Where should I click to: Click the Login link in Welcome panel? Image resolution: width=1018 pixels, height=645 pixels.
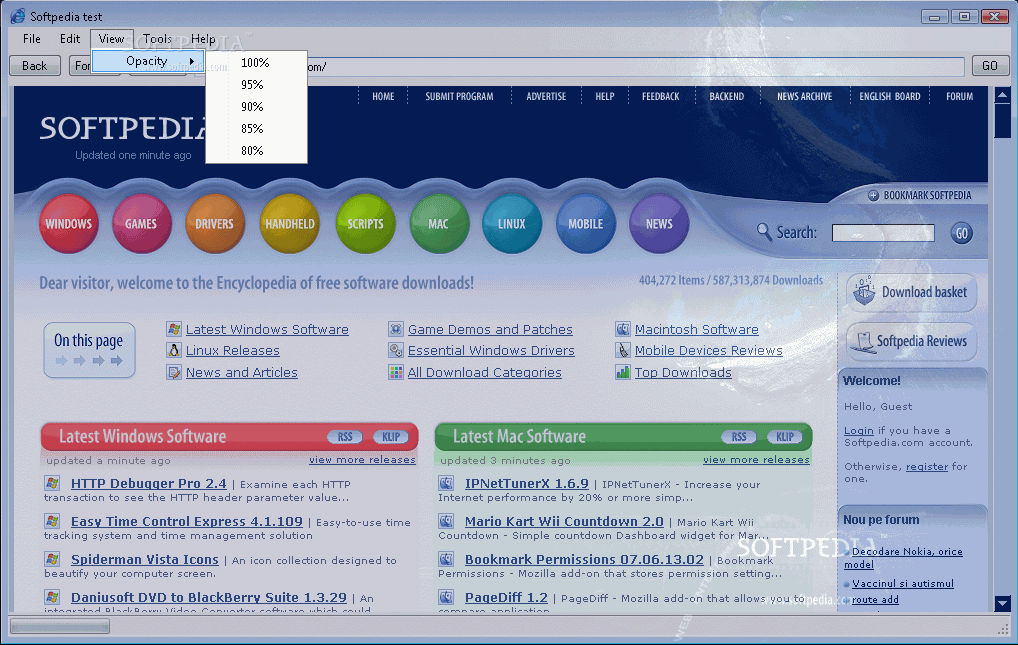click(x=858, y=431)
